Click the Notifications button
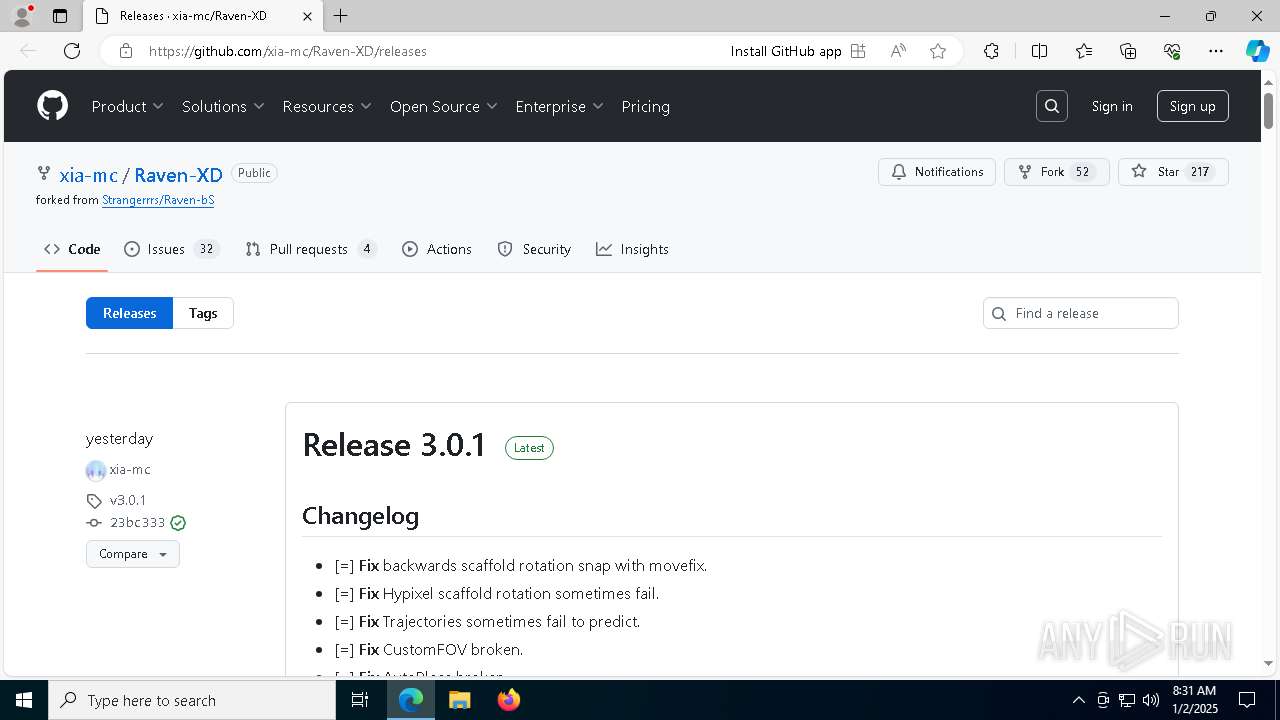1280x720 pixels. coord(937,172)
